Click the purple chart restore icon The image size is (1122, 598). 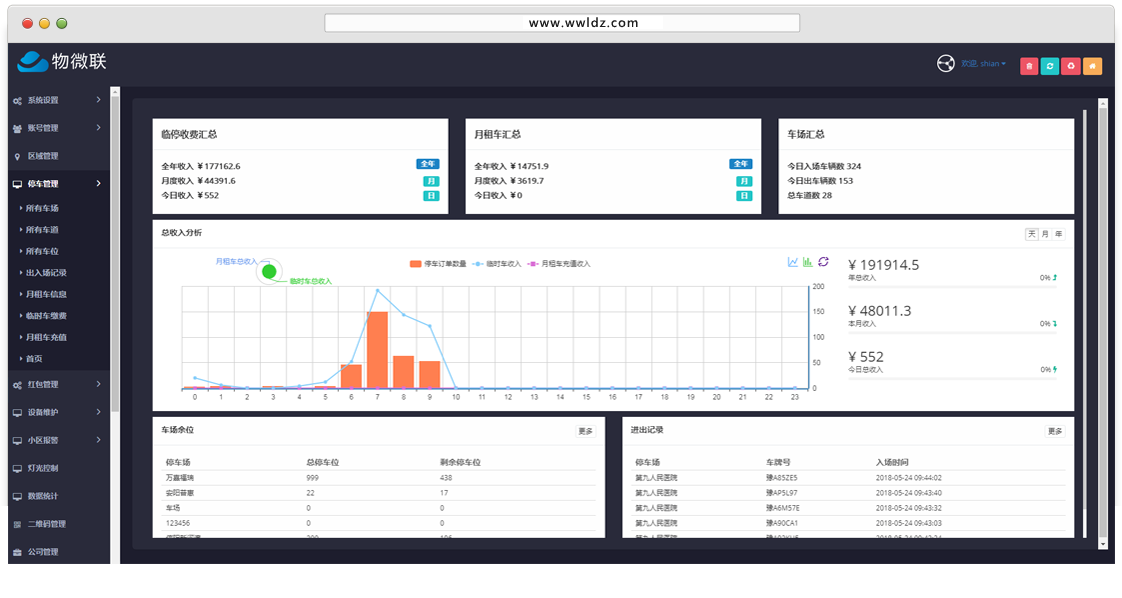(823, 262)
